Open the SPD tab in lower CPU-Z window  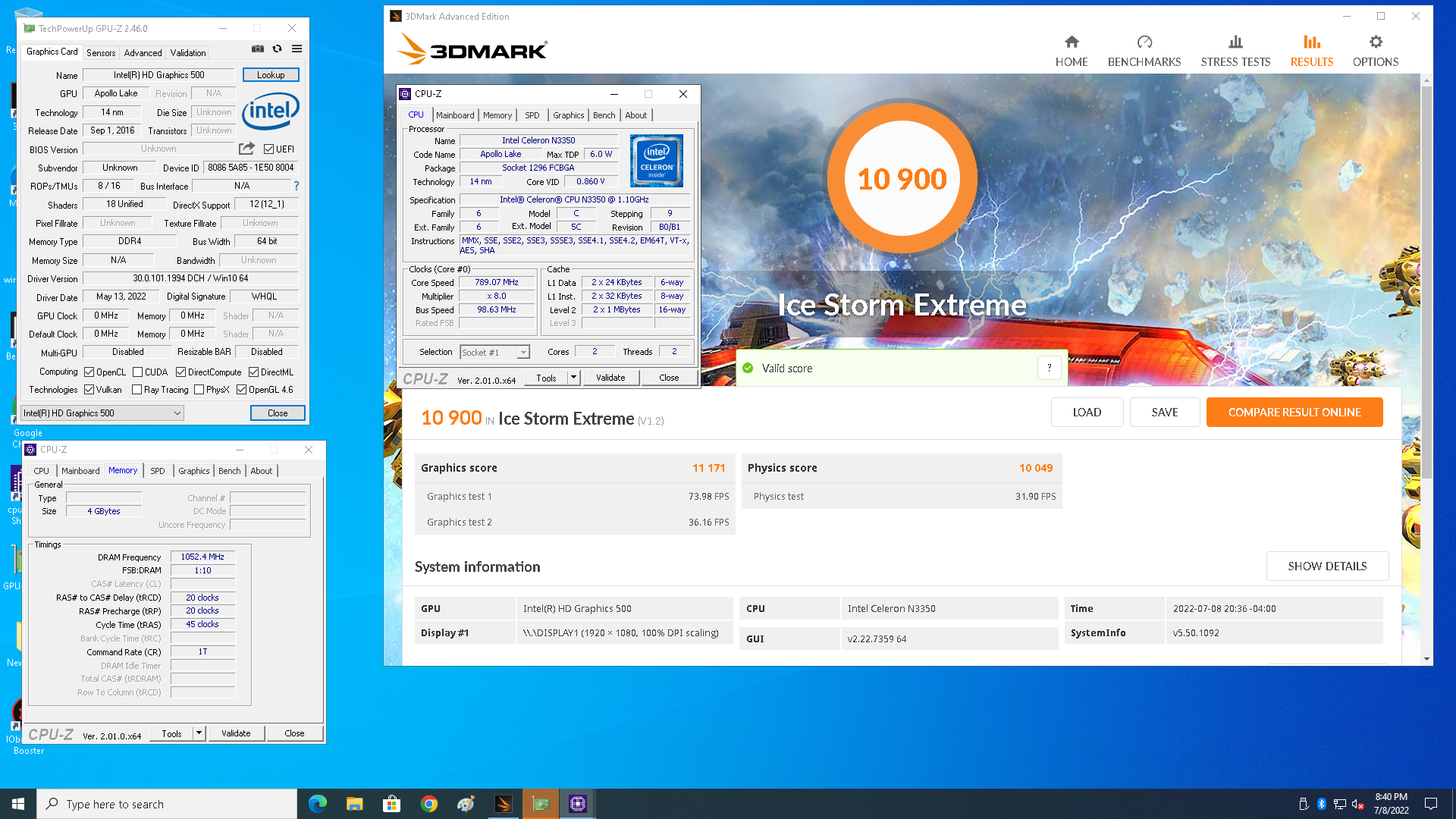tap(158, 471)
